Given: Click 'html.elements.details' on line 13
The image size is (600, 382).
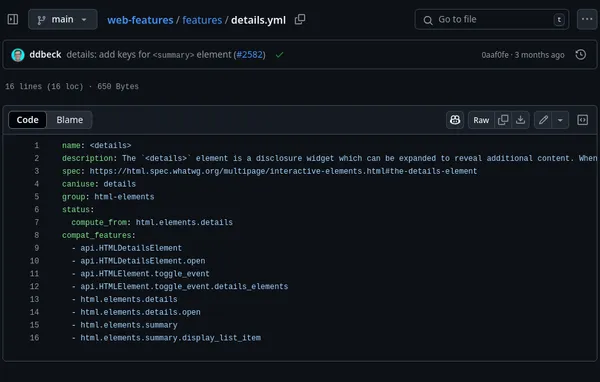Looking at the screenshot, I should pyautogui.click(x=129, y=299).
